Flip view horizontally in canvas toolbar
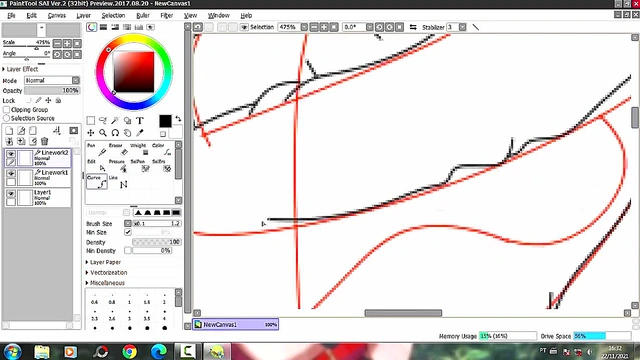 click(413, 27)
